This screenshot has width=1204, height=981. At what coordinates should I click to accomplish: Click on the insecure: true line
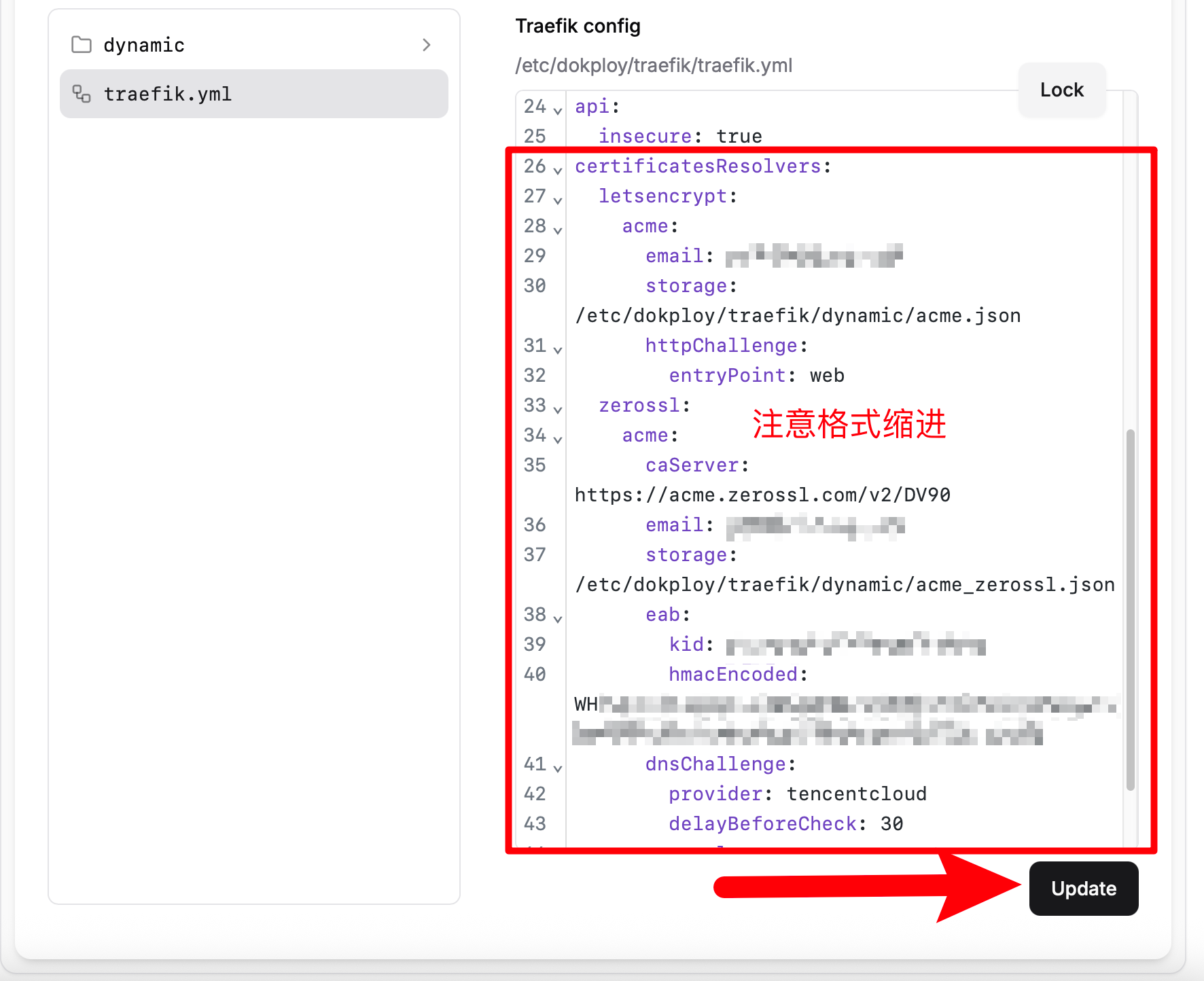coord(679,137)
